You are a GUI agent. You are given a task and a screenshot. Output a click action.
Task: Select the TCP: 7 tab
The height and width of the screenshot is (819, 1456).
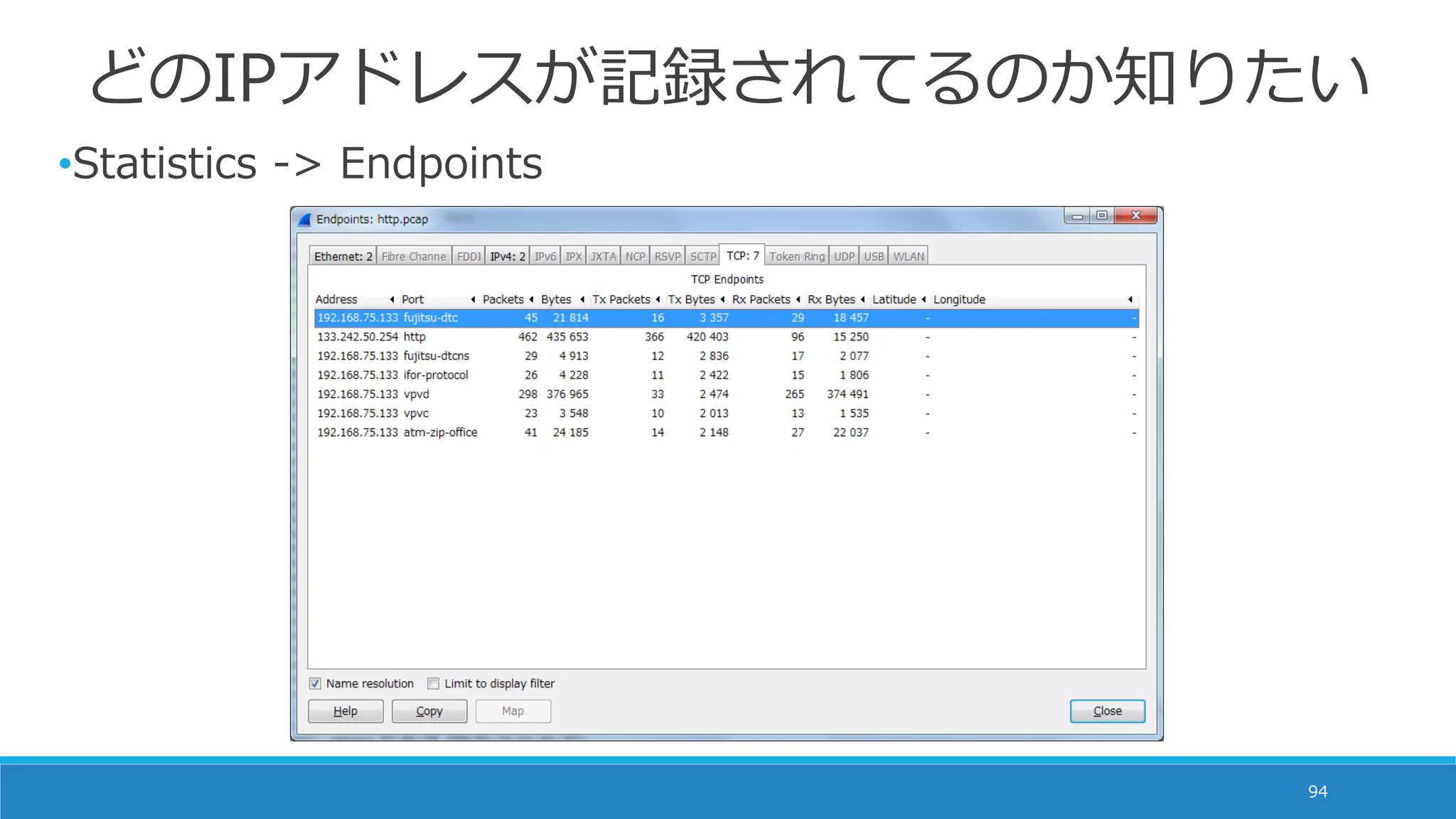point(742,255)
